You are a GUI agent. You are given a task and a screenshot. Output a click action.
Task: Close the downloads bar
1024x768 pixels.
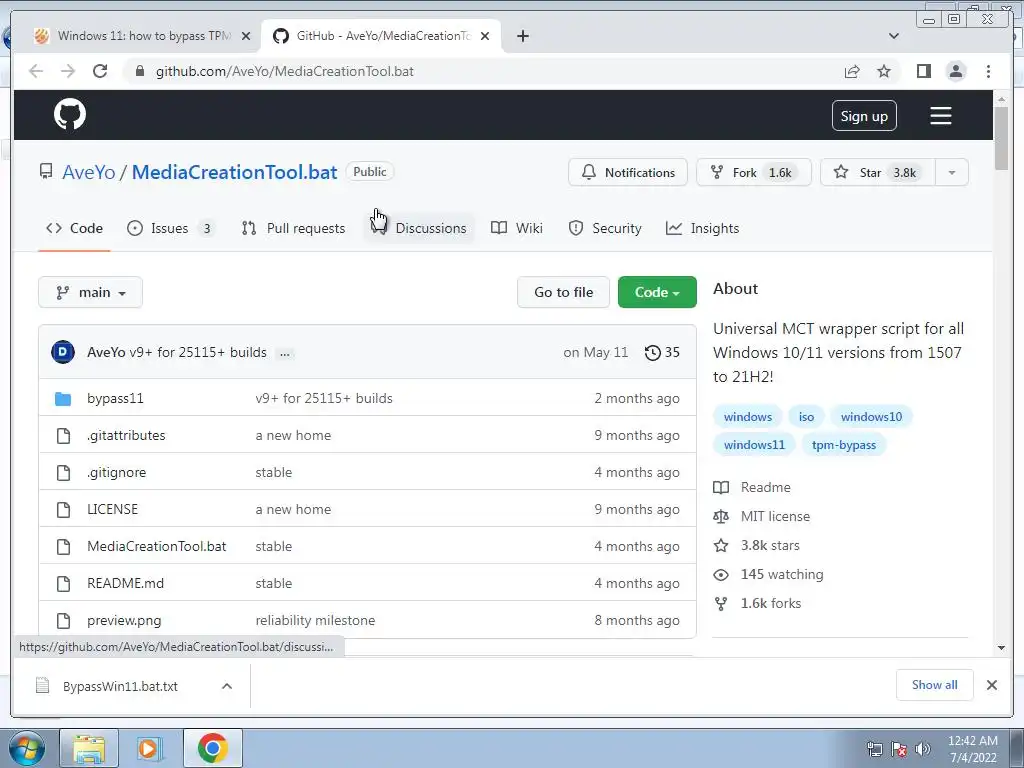tap(991, 685)
